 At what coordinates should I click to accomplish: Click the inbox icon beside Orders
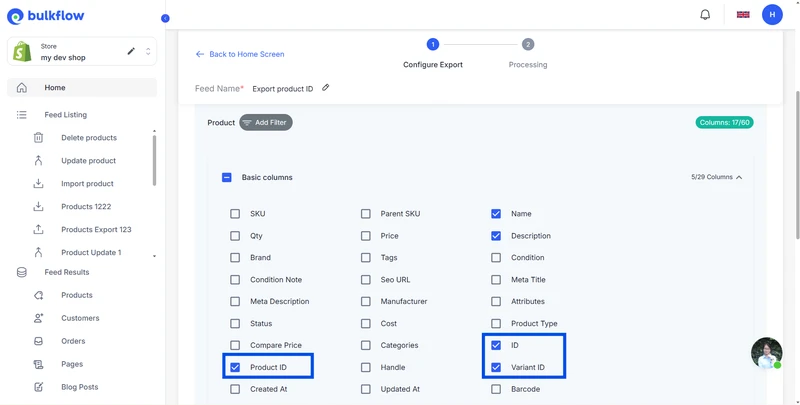tap(38, 341)
